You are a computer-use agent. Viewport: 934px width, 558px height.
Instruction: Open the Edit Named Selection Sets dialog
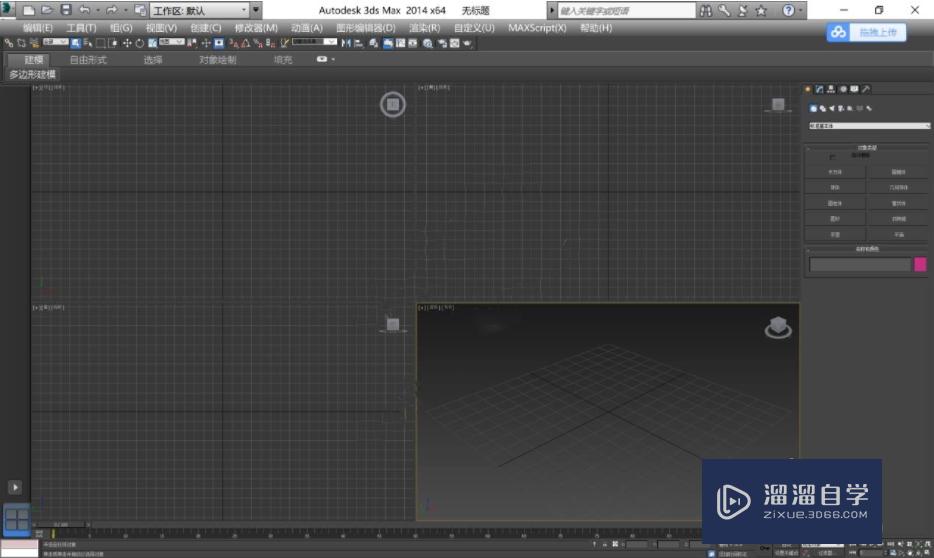(284, 43)
